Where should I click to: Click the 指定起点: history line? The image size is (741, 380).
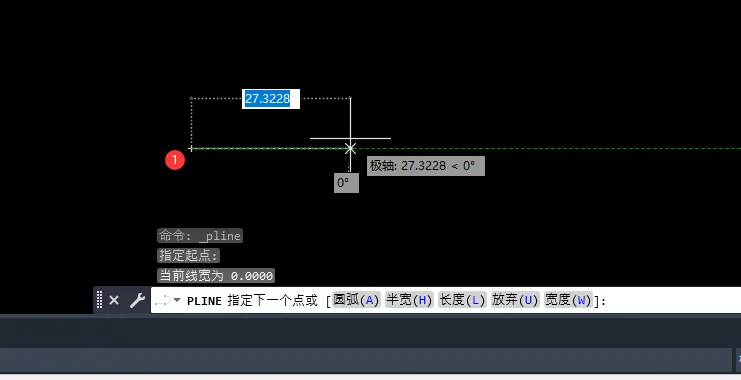(189, 256)
